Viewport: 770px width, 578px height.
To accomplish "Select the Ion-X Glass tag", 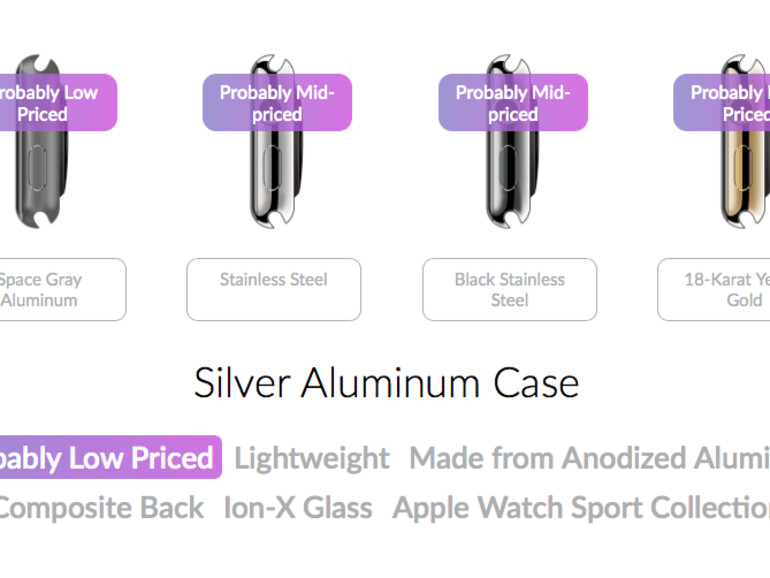I will (x=298, y=508).
